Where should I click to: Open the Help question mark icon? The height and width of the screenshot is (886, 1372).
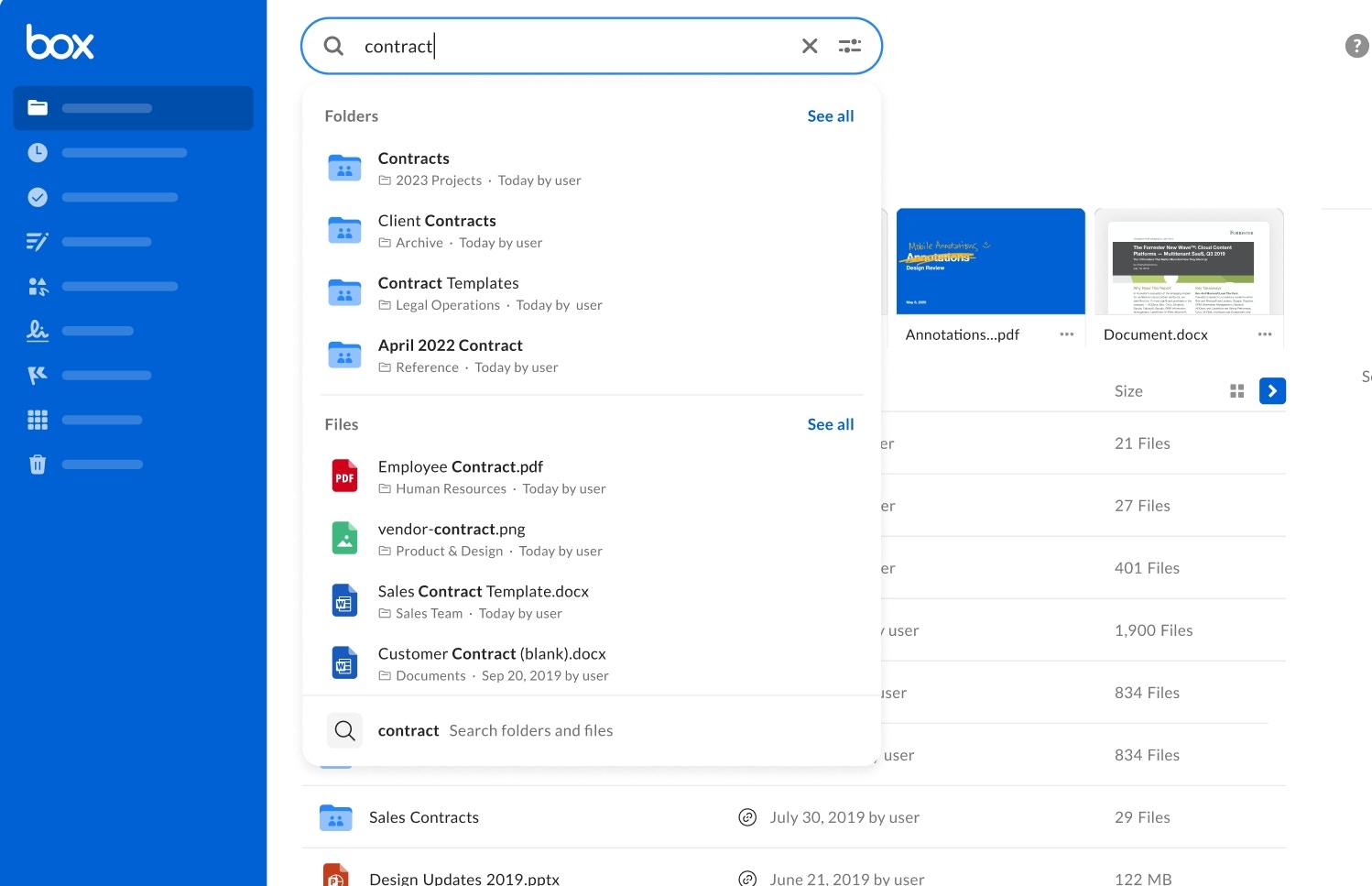[1356, 45]
